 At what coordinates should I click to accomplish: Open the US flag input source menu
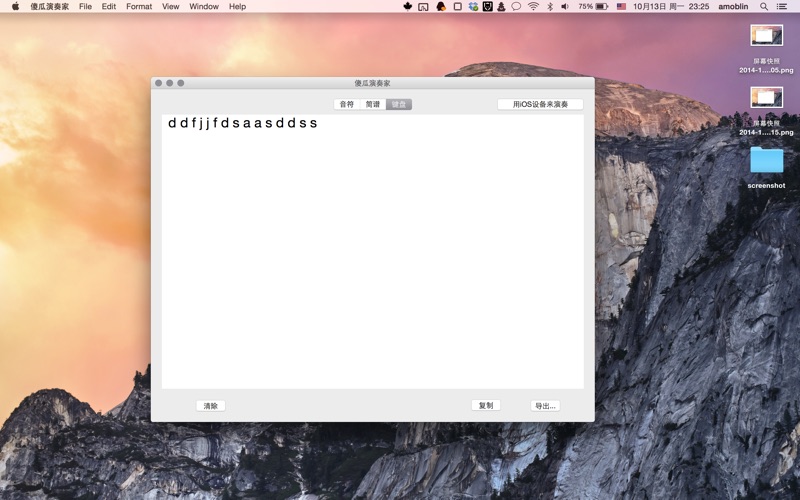click(x=621, y=6)
